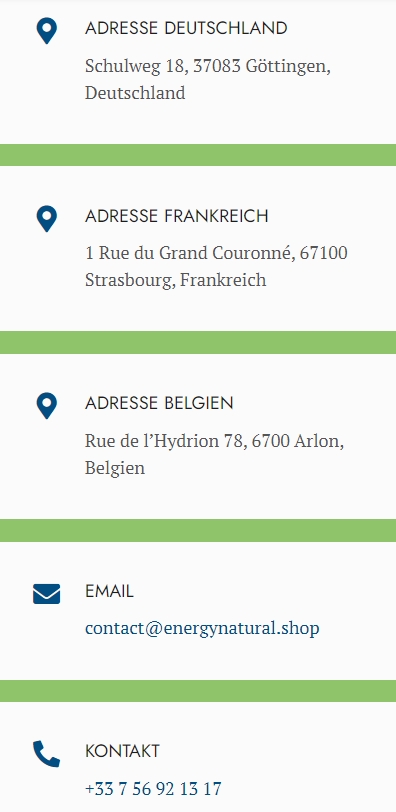This screenshot has height=812, width=396.
Task: Click the Rue de l'Hydrion Arlon address
Action: 215,455
